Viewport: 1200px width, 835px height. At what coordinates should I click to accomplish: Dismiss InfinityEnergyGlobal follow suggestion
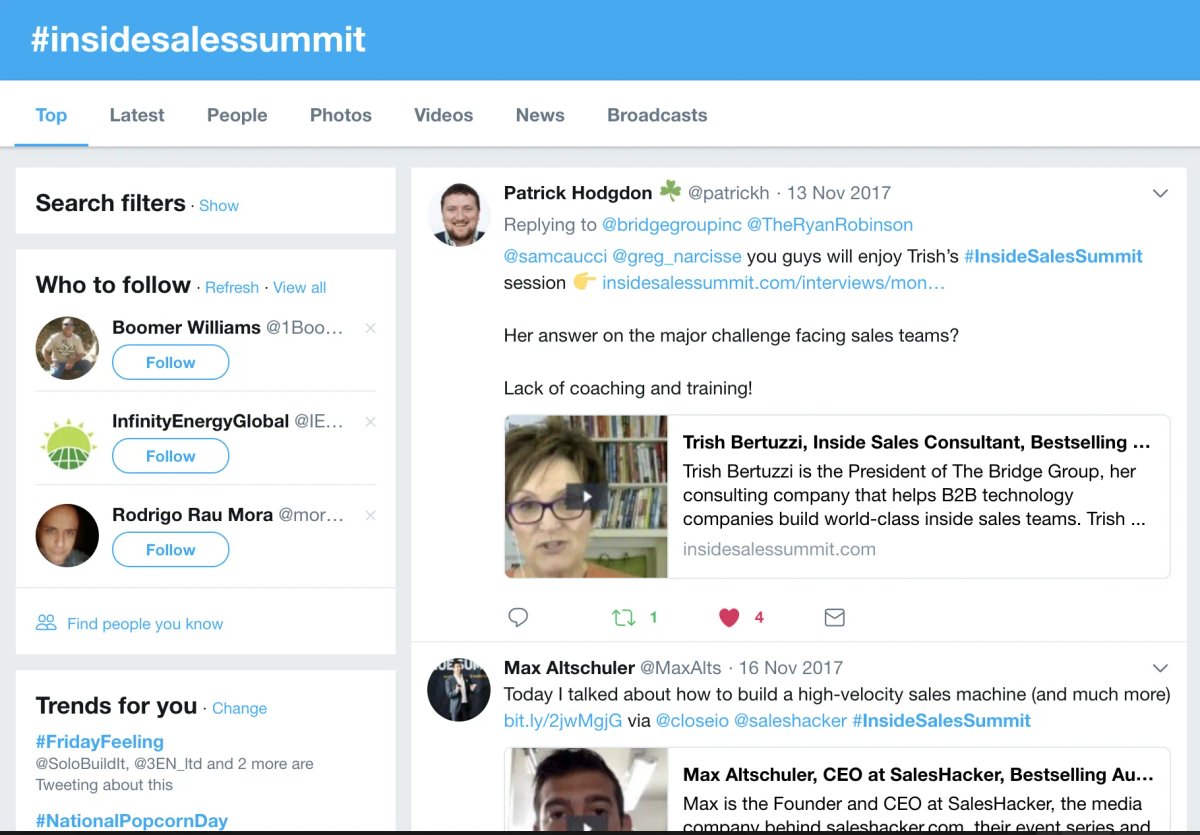pos(371,422)
